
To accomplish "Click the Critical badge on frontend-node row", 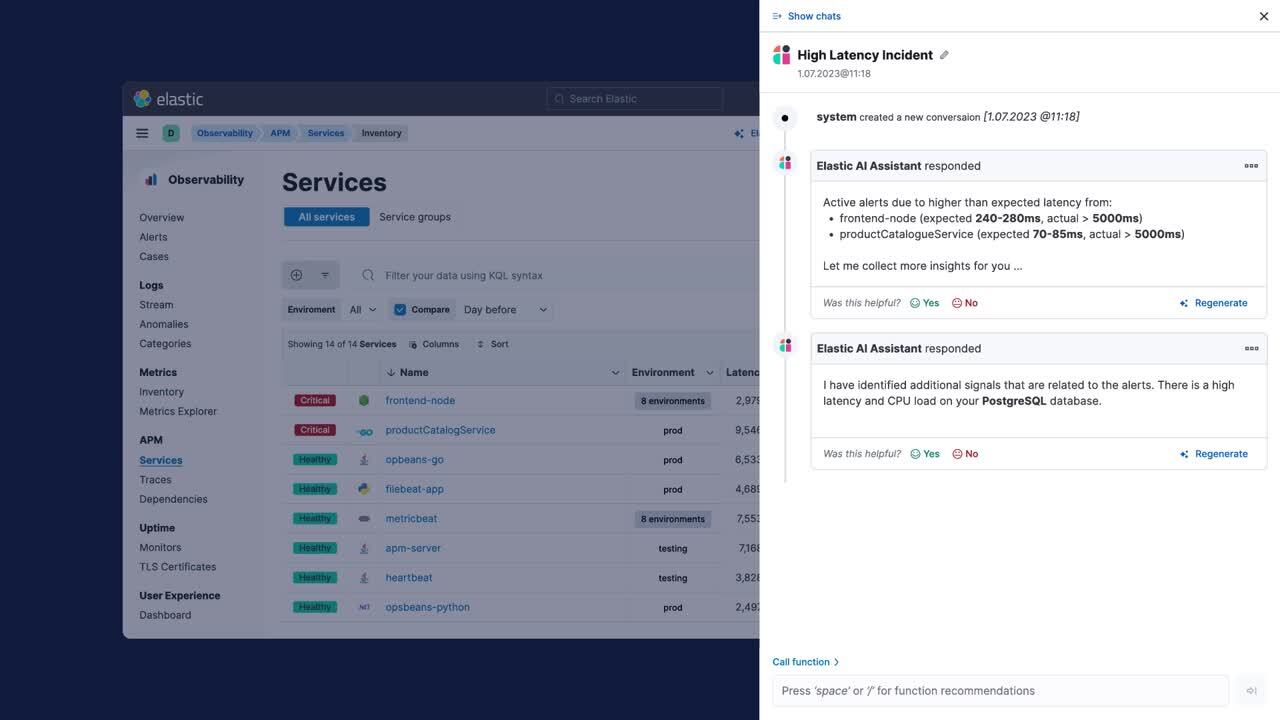I will tap(315, 401).
